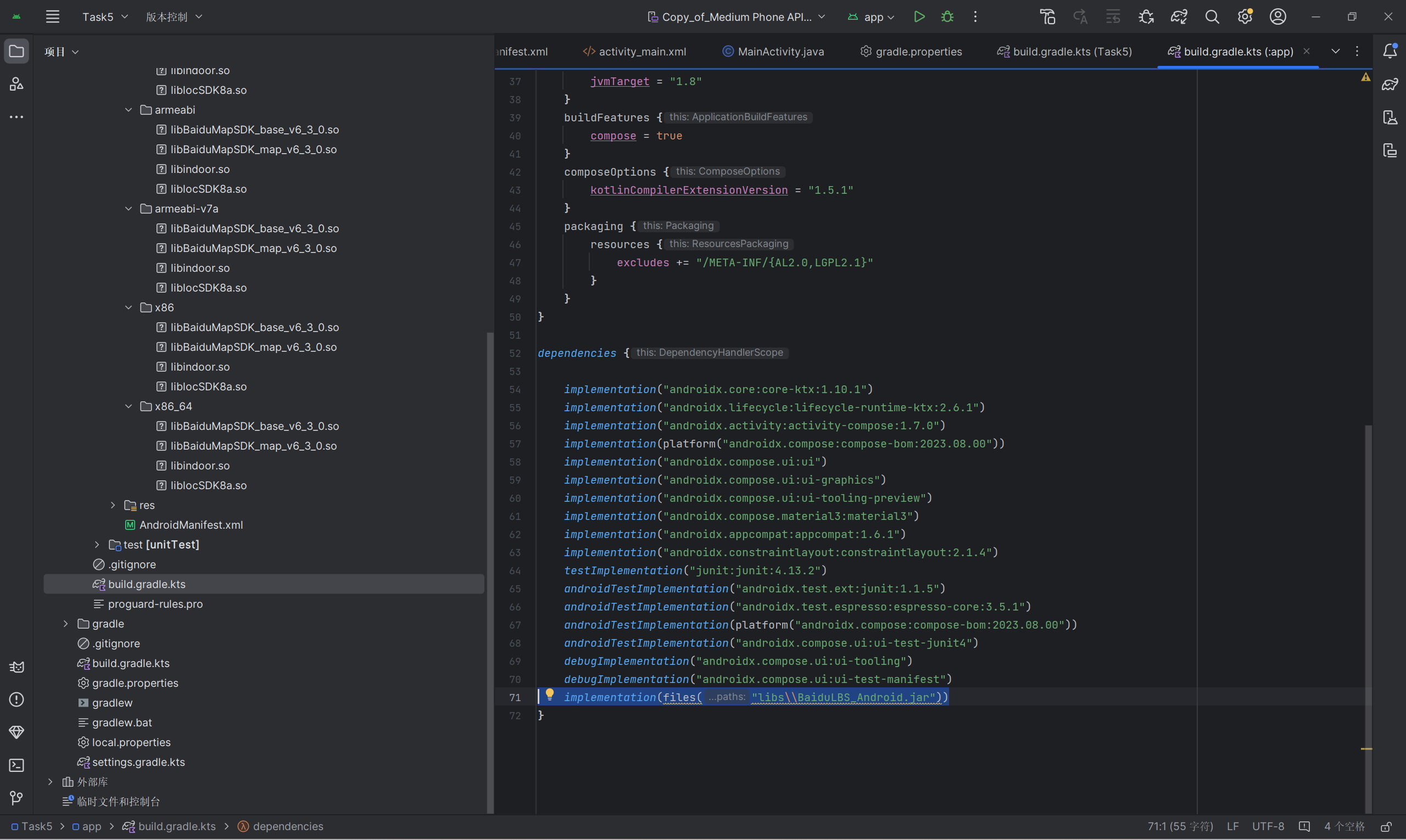Click the green Run app button
This screenshot has height=840, width=1406.
[919, 17]
